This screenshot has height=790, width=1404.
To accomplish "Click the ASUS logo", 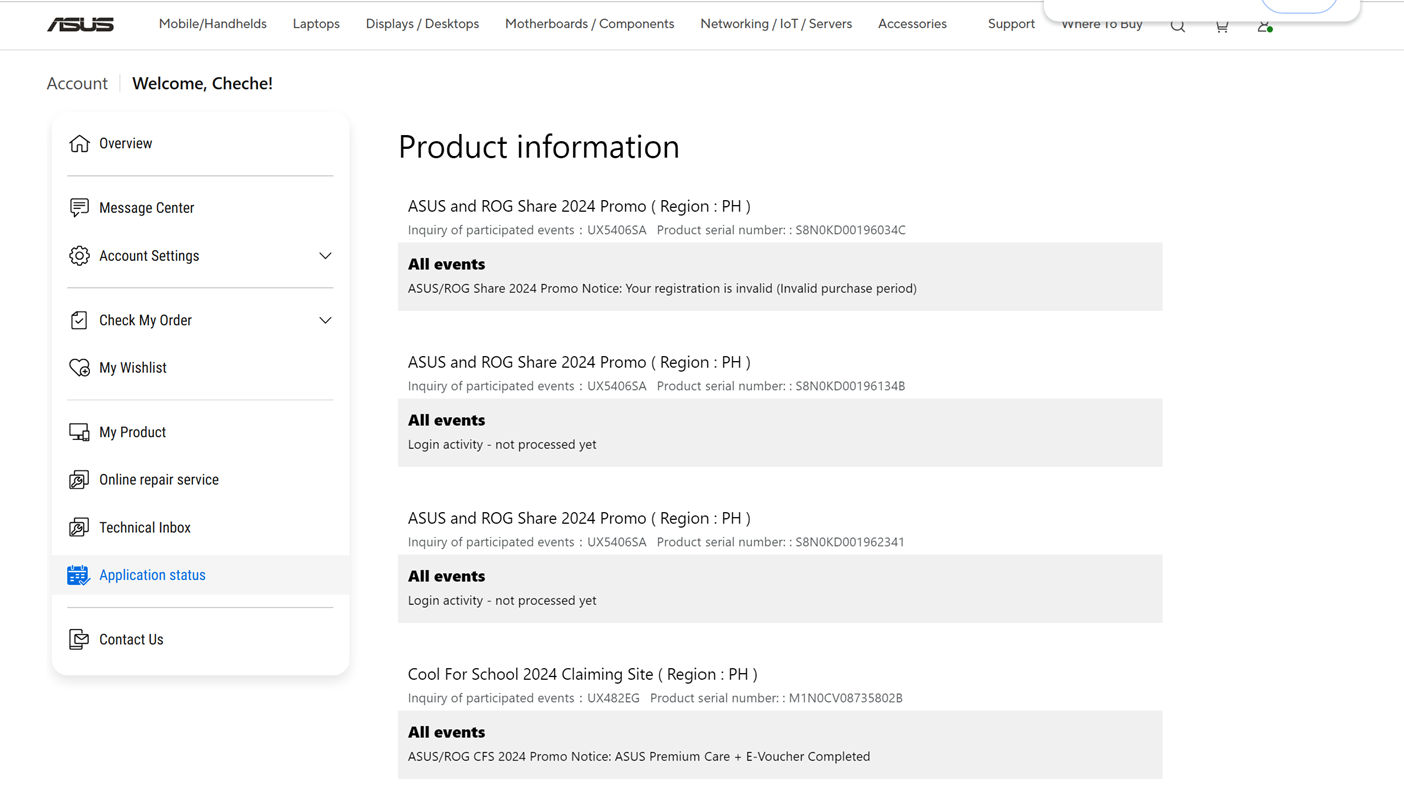I will pyautogui.click(x=80, y=24).
